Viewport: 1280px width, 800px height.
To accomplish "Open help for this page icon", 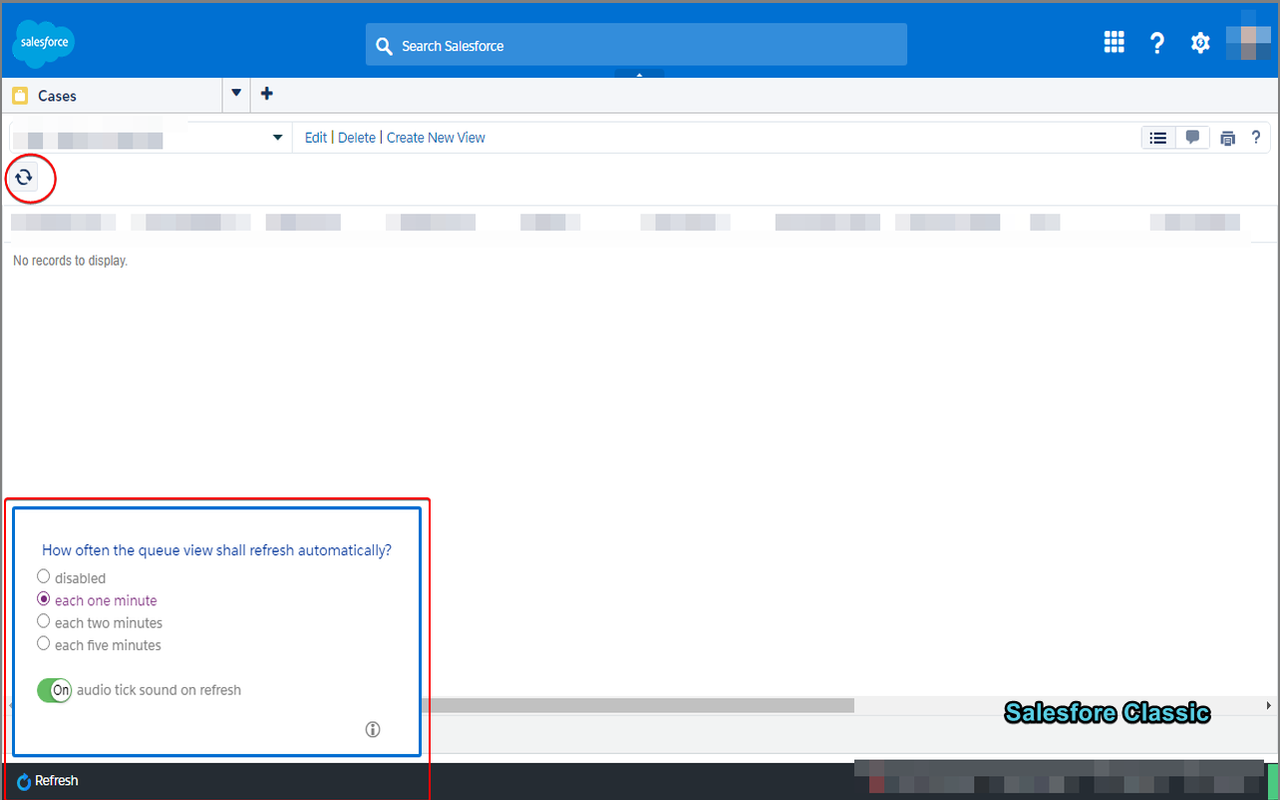I will [1256, 138].
